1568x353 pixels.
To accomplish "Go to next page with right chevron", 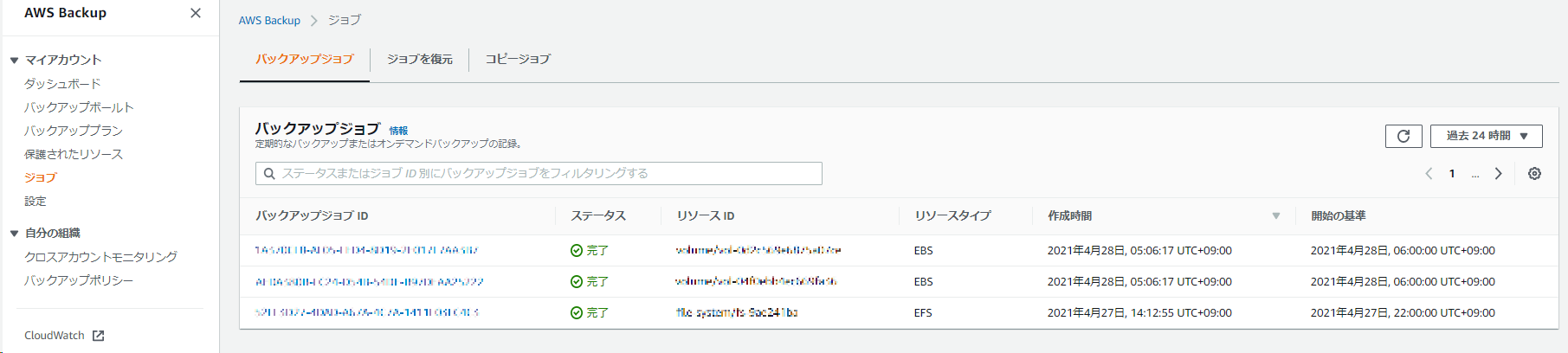I will (1499, 174).
